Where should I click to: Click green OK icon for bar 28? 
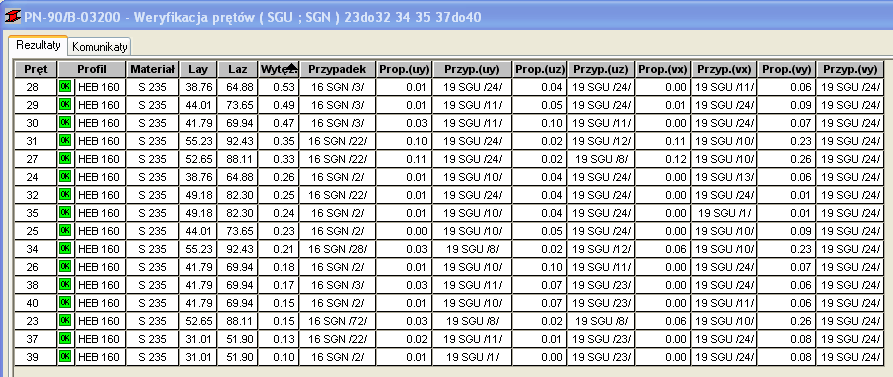[65, 87]
